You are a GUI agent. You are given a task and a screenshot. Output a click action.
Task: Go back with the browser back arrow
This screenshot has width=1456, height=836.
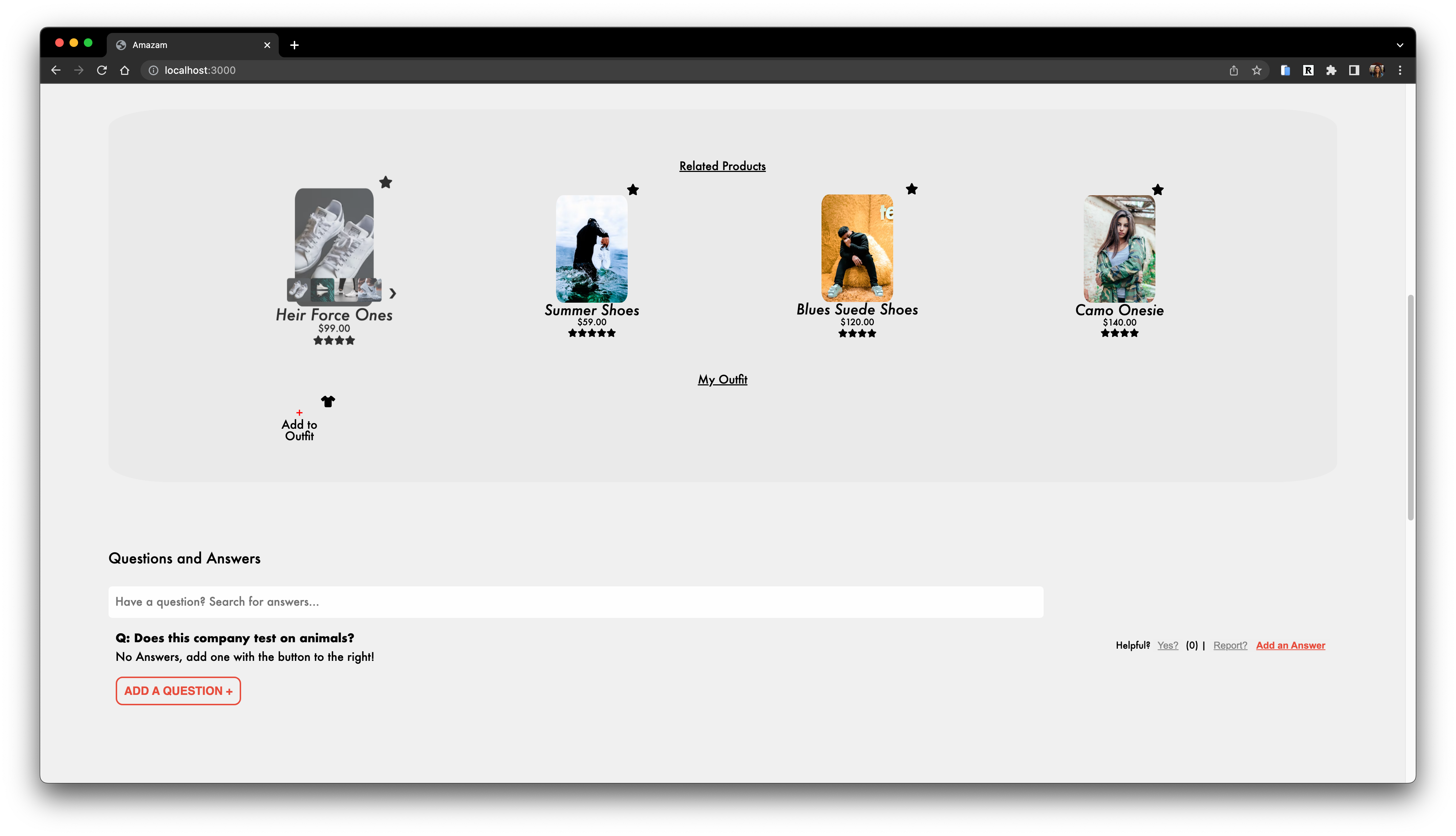pos(56,70)
